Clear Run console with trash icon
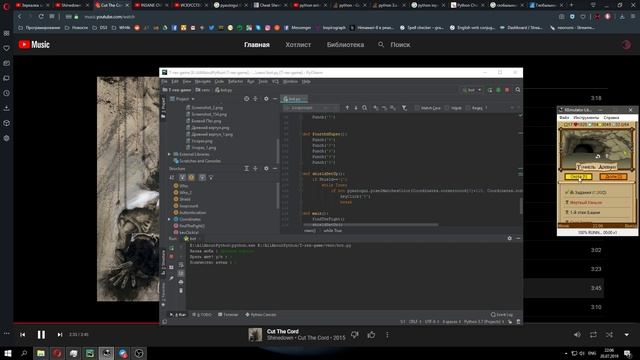The height and width of the screenshot is (360, 640). point(181,291)
